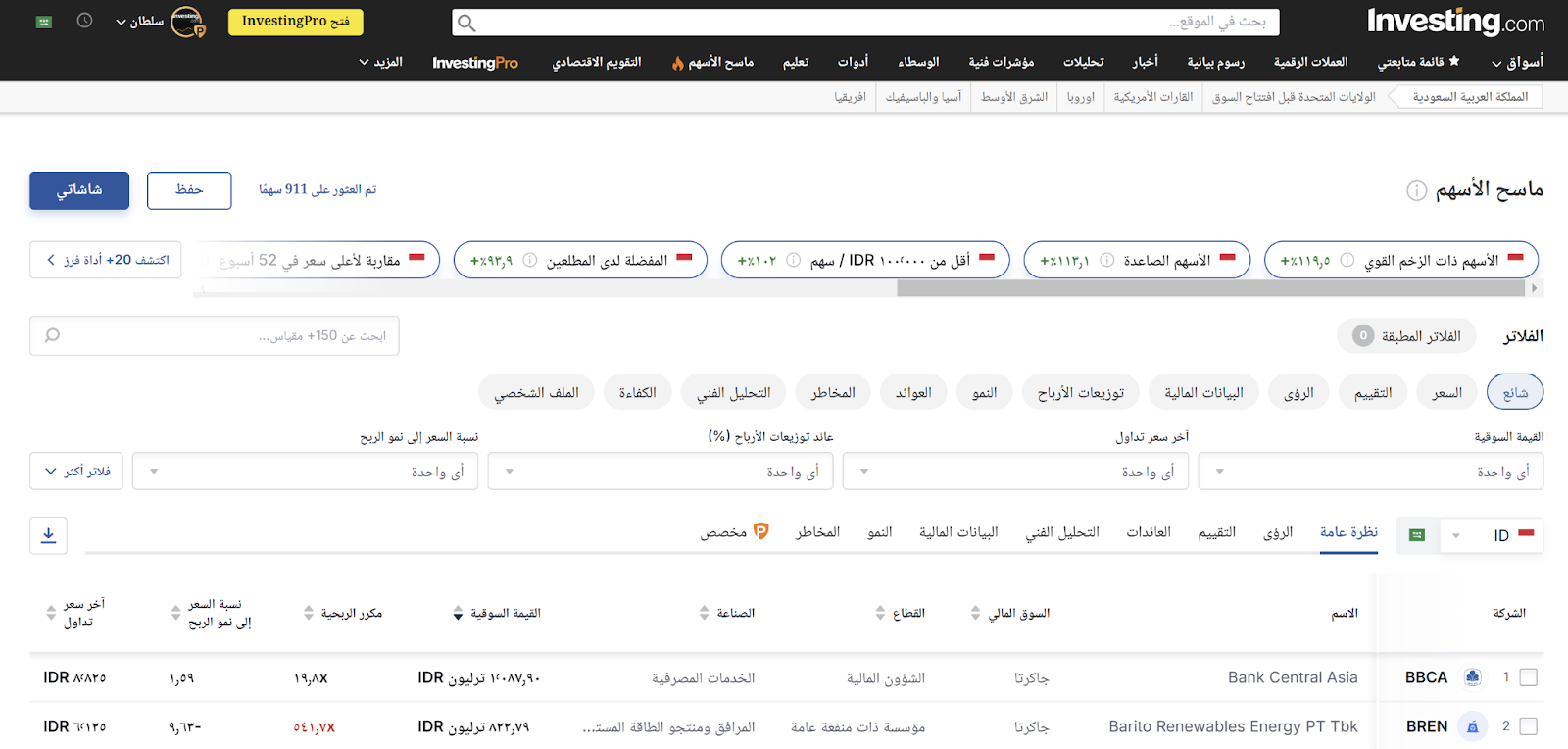Image resolution: width=1568 pixels, height=749 pixels.
Task: Open عائد توزيعات الأرباح filter dropdown
Action: (661, 472)
